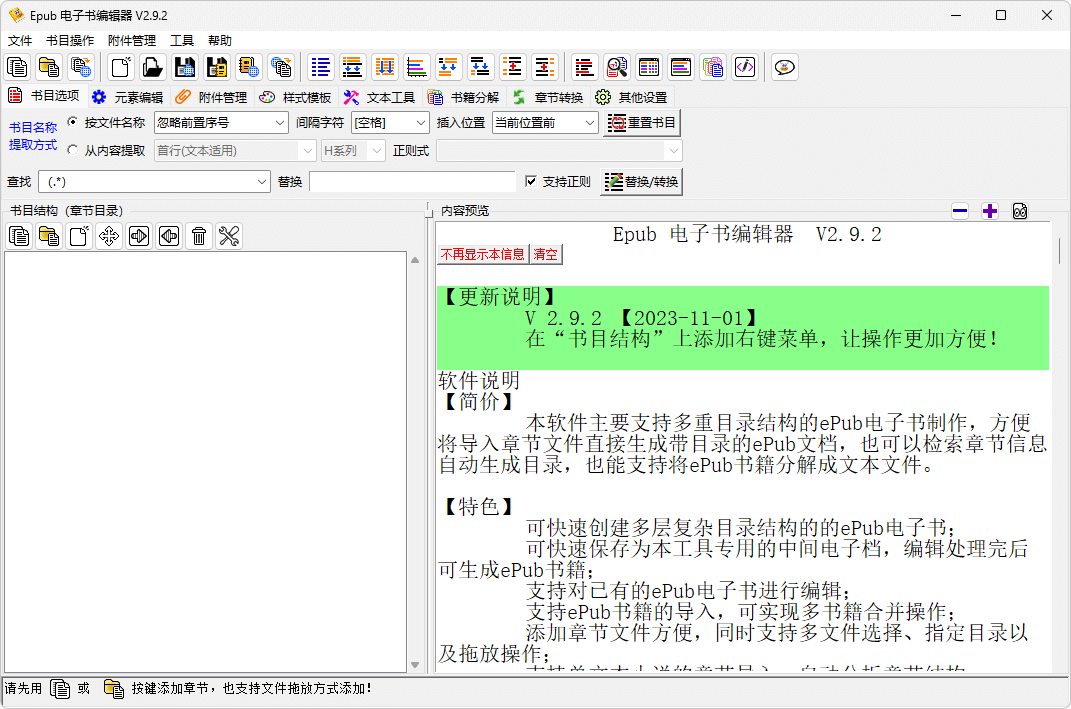The width and height of the screenshot is (1071, 709).
Task: Click the four-arrow move icon in 书目结构
Action: pos(109,236)
